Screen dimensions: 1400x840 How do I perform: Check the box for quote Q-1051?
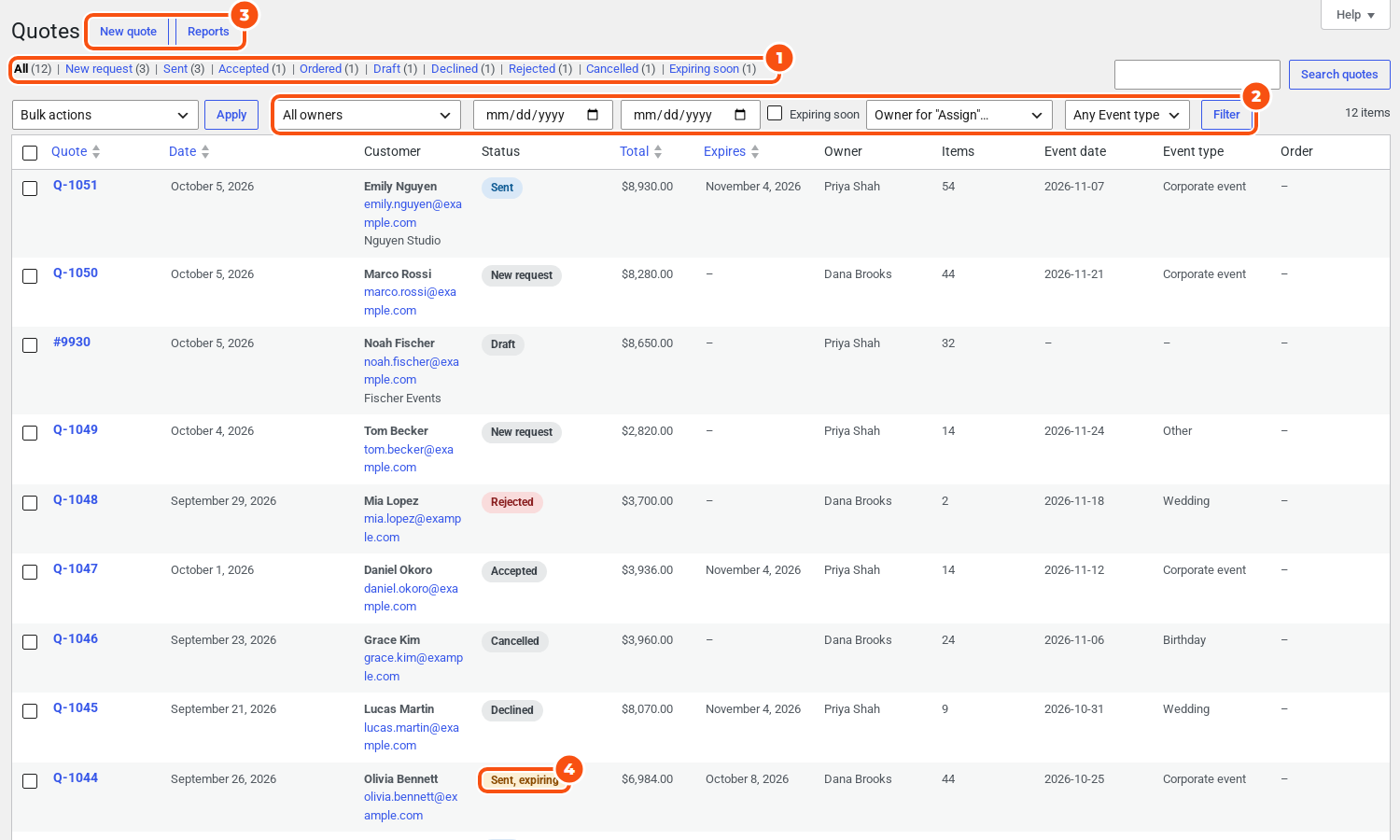(30, 189)
